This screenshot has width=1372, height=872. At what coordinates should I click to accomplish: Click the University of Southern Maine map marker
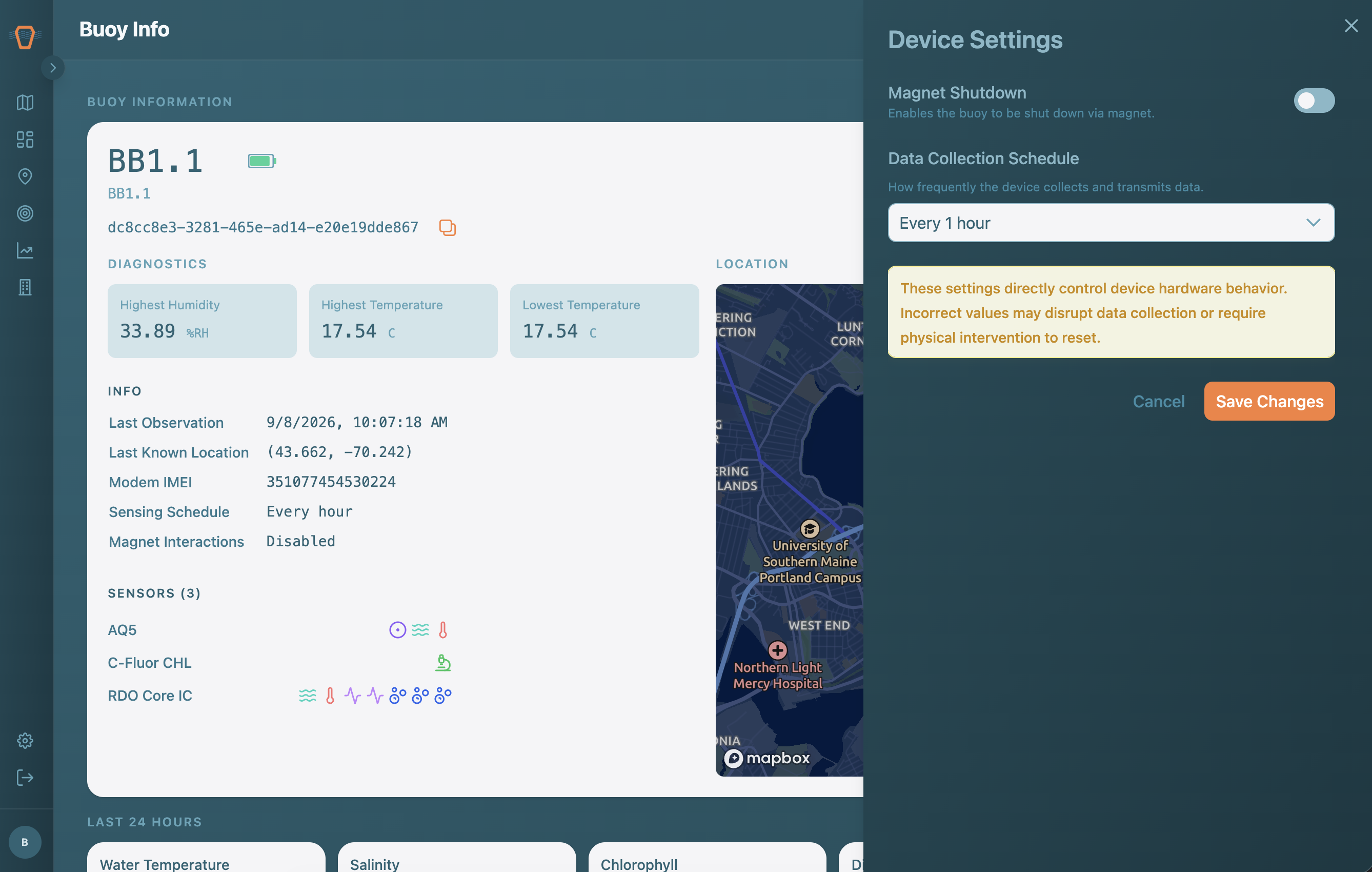click(810, 528)
